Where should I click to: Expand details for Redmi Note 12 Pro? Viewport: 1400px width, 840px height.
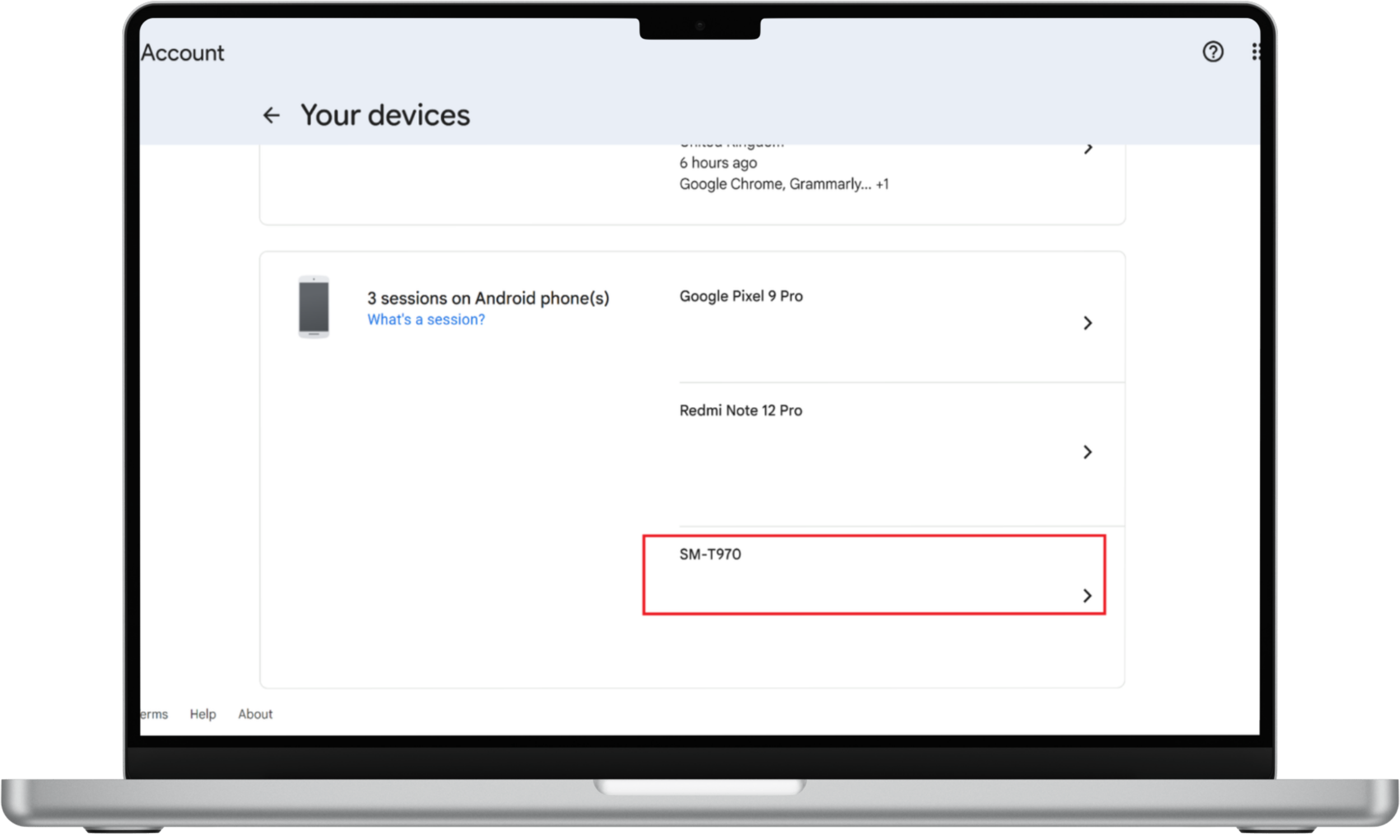pyautogui.click(x=1088, y=452)
